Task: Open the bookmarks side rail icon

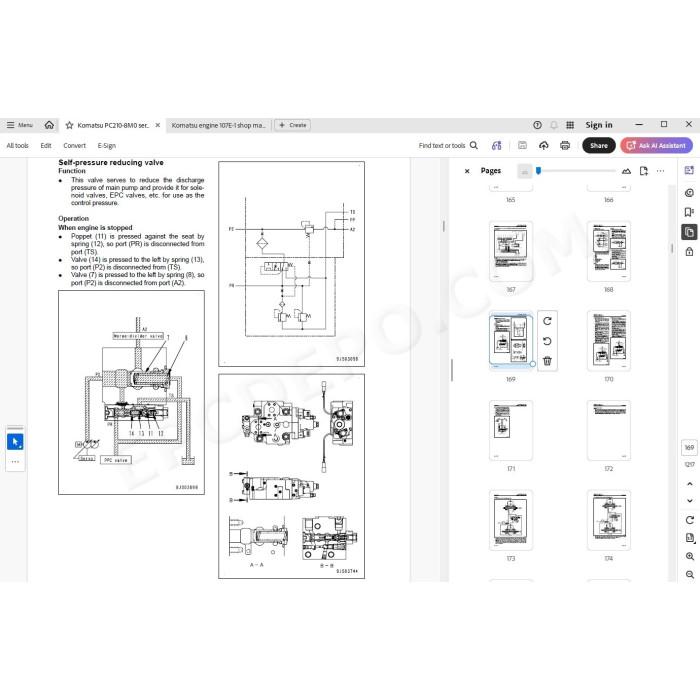Action: [x=689, y=212]
